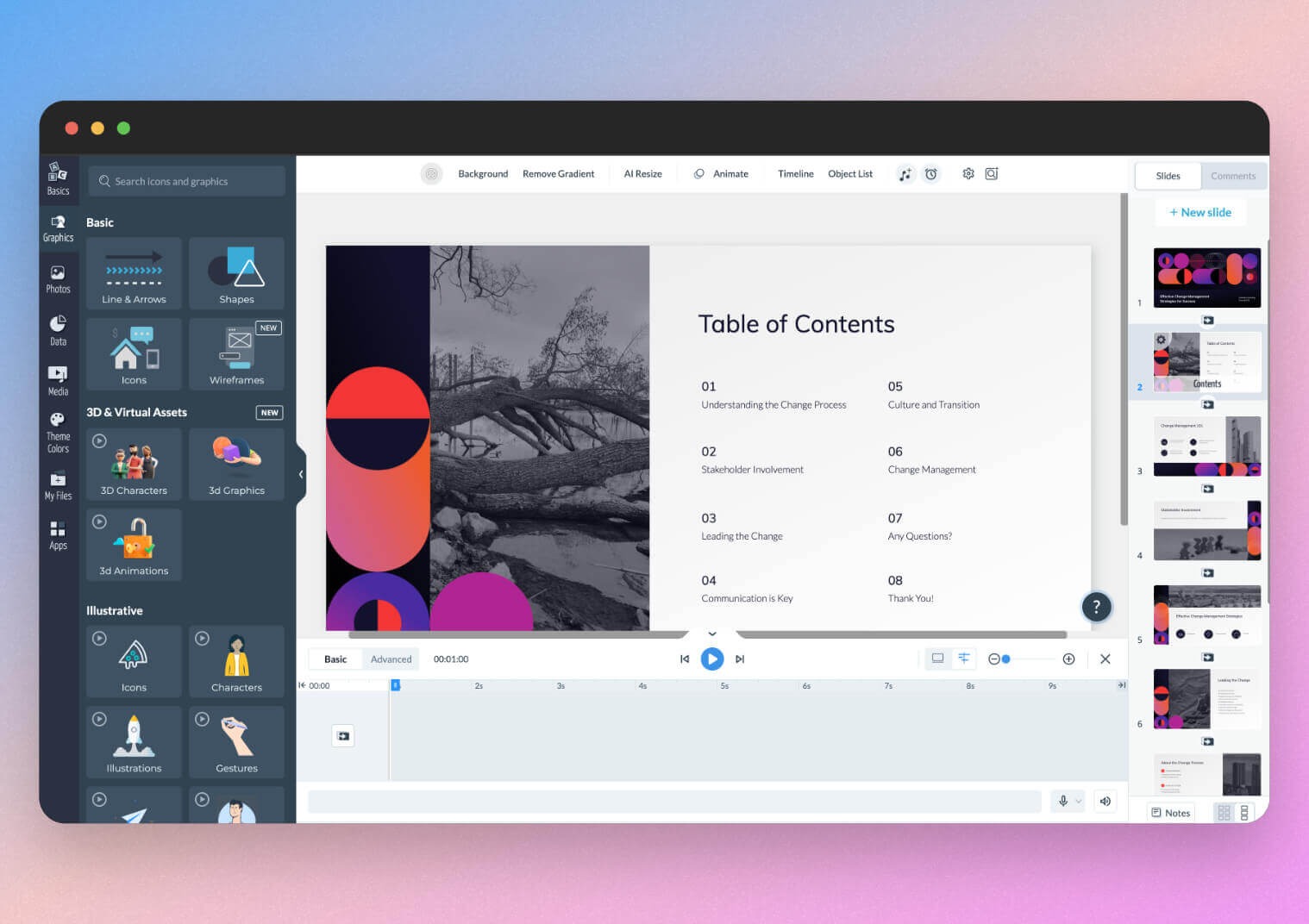Open the Photos sidebar panel
Image resolution: width=1309 pixels, height=924 pixels.
(x=58, y=279)
